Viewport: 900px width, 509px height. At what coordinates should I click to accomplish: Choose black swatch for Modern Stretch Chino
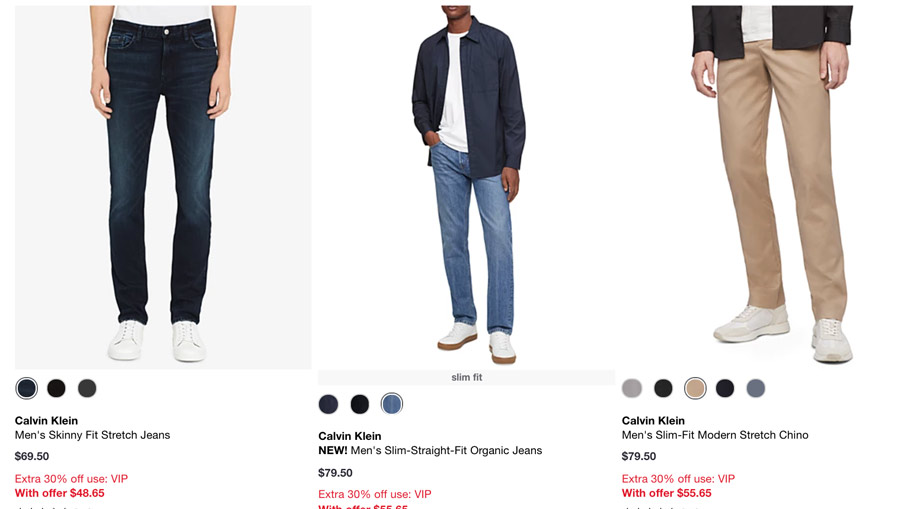coord(663,388)
